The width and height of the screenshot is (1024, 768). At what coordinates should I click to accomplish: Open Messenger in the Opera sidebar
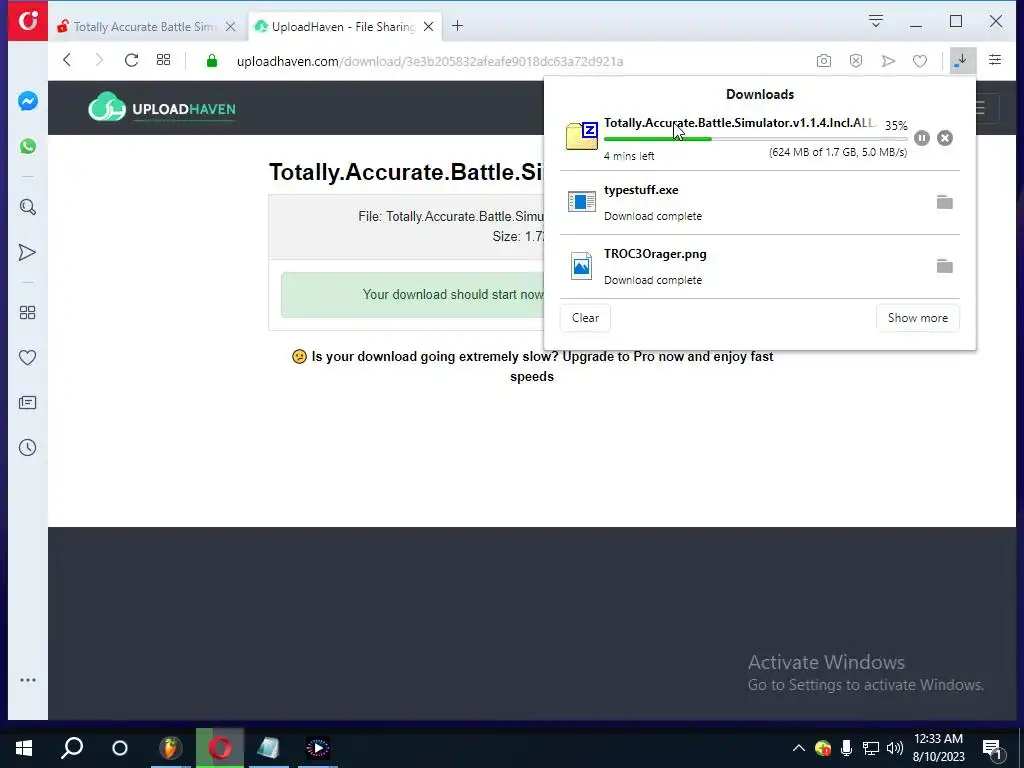[27, 101]
